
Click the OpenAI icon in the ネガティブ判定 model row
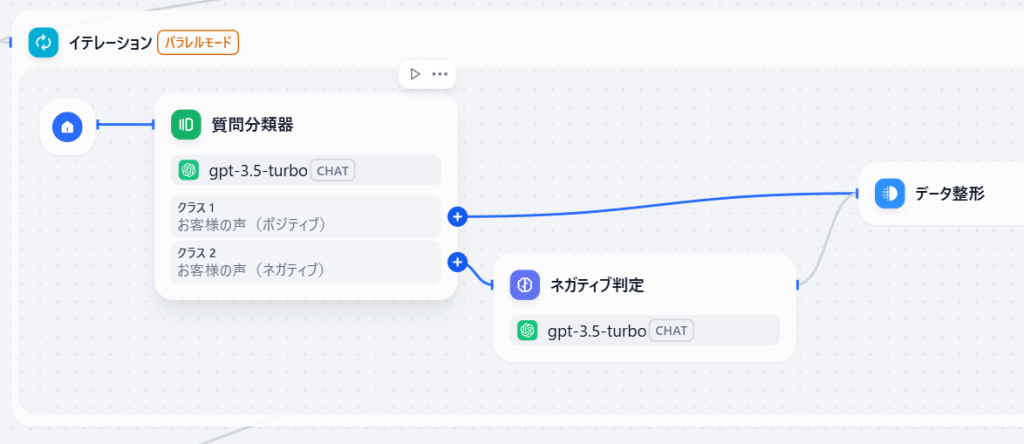click(x=527, y=330)
